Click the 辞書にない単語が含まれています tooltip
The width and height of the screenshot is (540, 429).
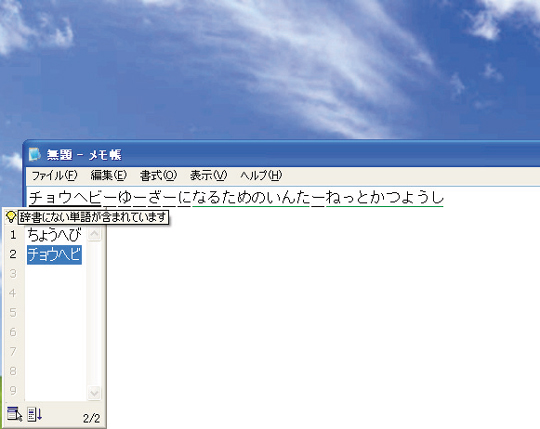(x=93, y=217)
